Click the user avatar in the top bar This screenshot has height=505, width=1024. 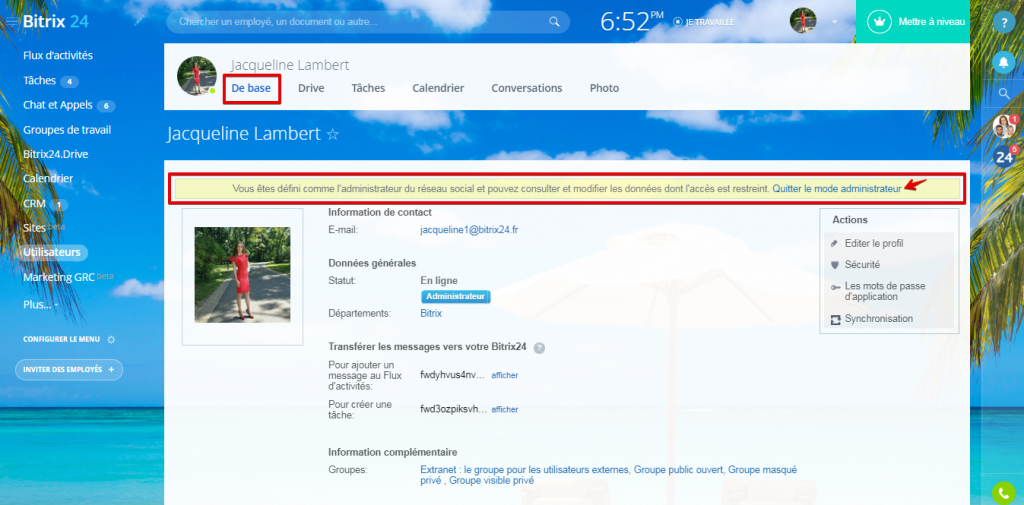point(803,21)
